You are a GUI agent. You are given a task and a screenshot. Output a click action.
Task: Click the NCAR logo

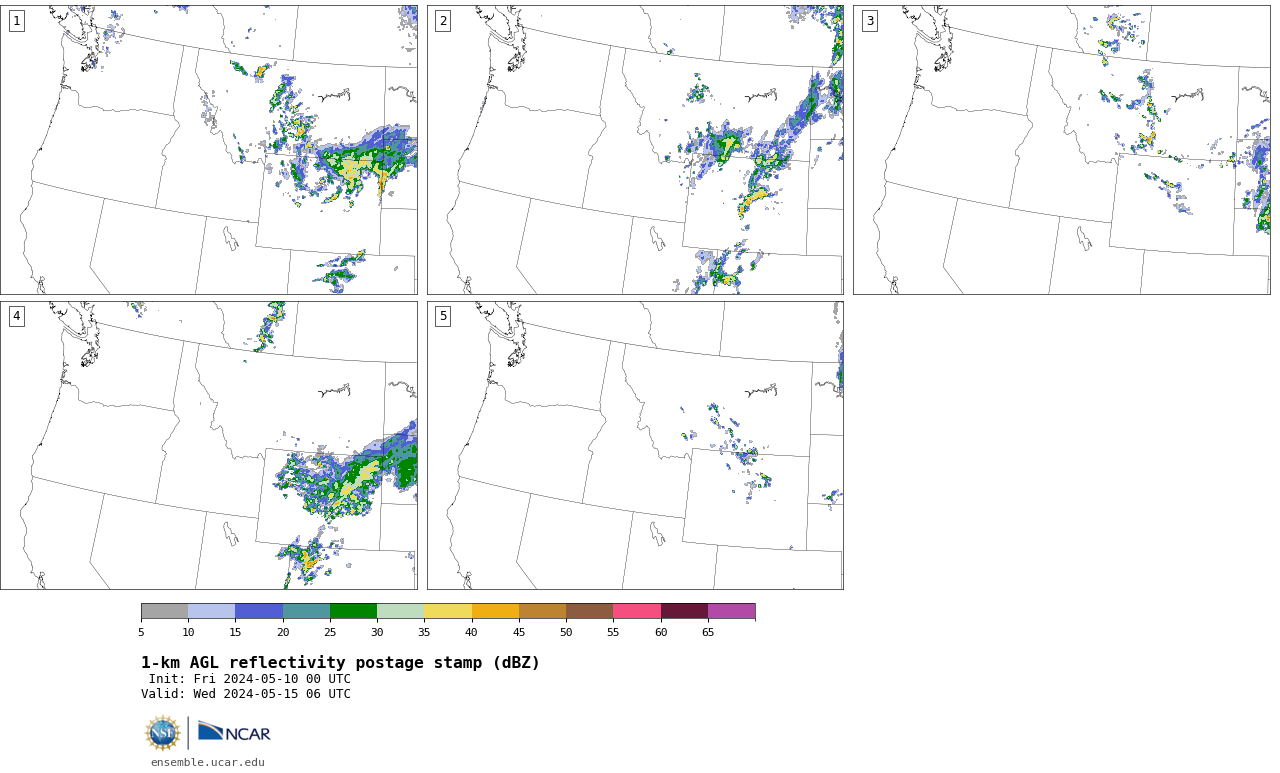pos(234,732)
